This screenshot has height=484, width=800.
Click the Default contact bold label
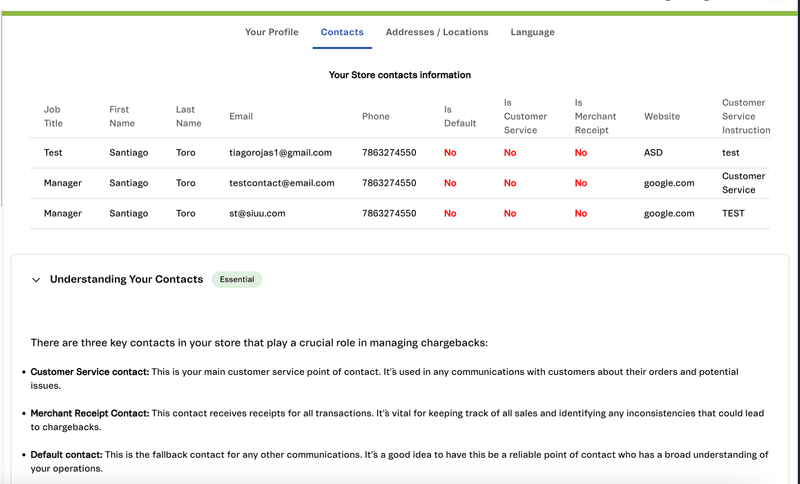pos(66,454)
